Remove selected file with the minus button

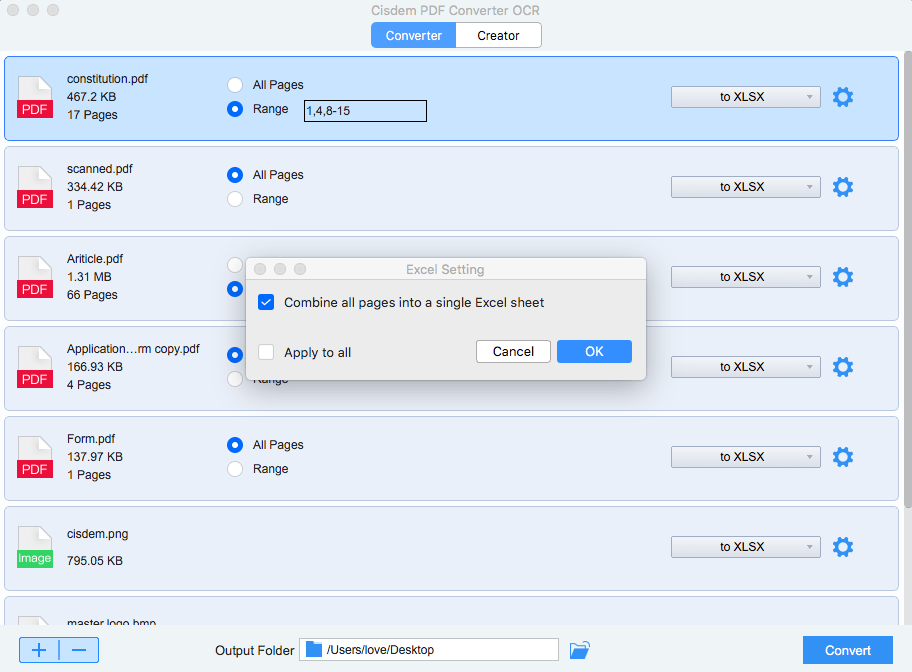point(79,650)
